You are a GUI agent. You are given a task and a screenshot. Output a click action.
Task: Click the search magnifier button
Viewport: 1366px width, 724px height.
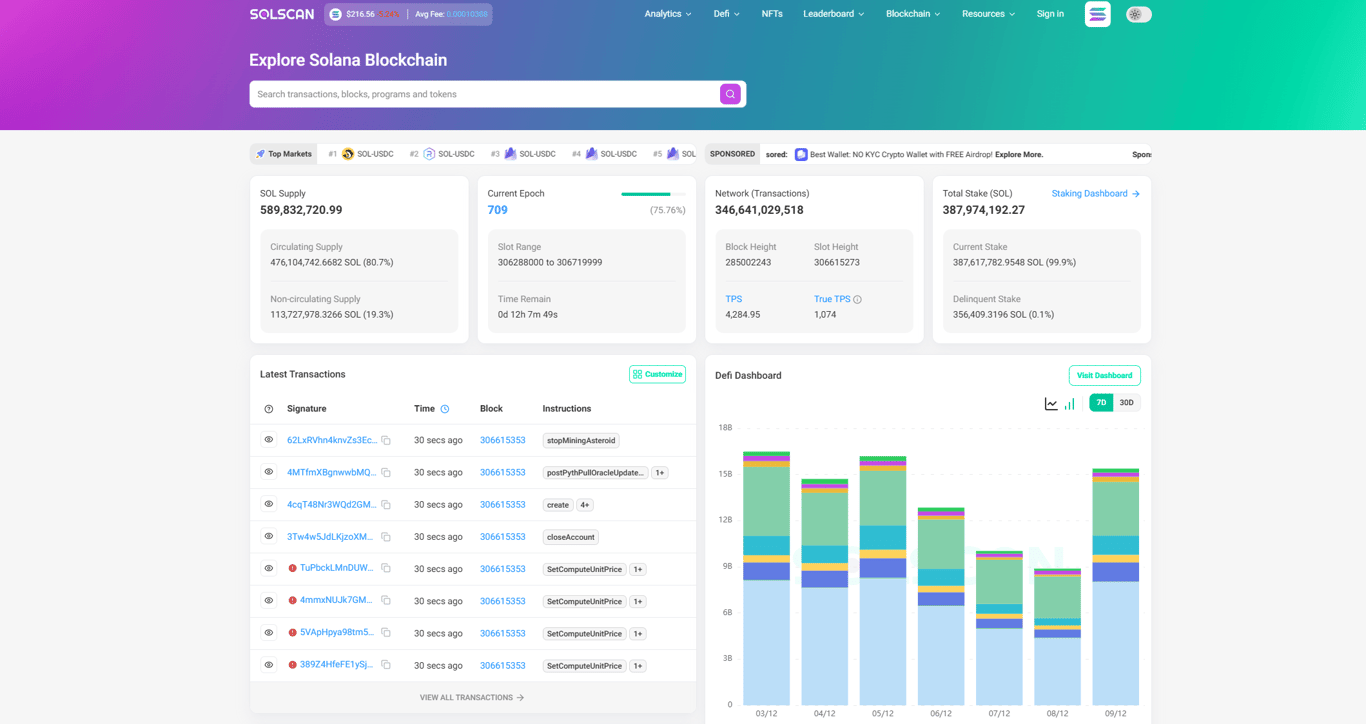tap(730, 93)
